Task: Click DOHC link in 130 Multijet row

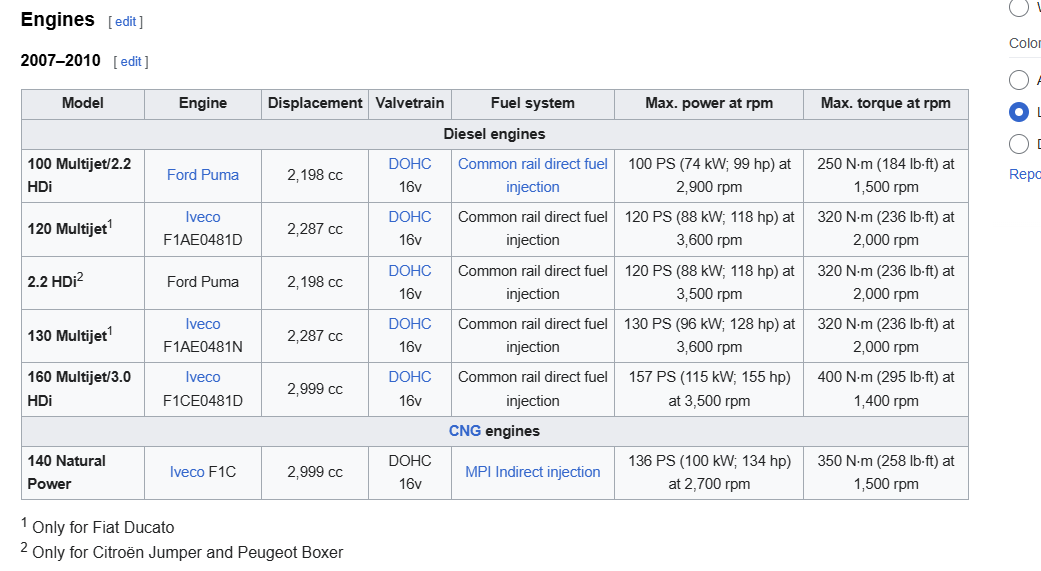Action: click(410, 324)
